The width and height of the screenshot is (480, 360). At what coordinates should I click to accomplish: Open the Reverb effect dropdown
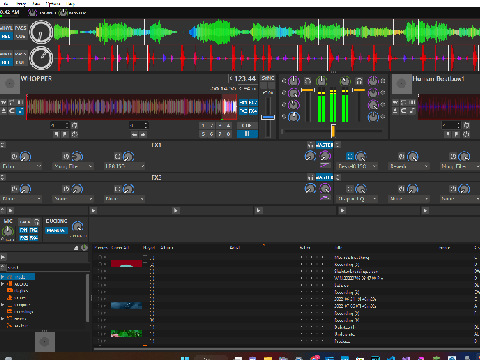(x=409, y=166)
